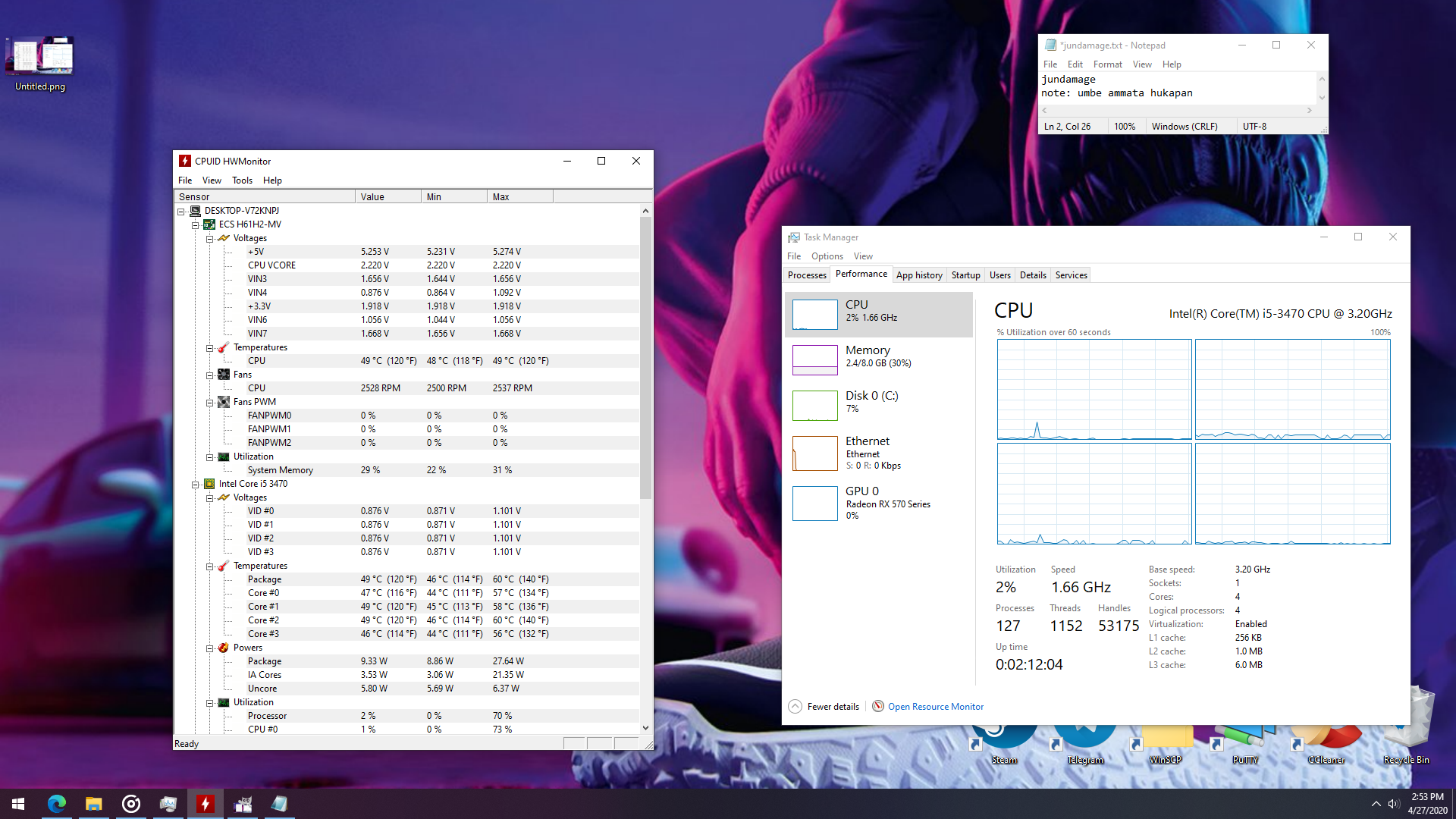The height and width of the screenshot is (819, 1456).
Task: Click the Value column header in HWMonitor
Action: coord(388,196)
